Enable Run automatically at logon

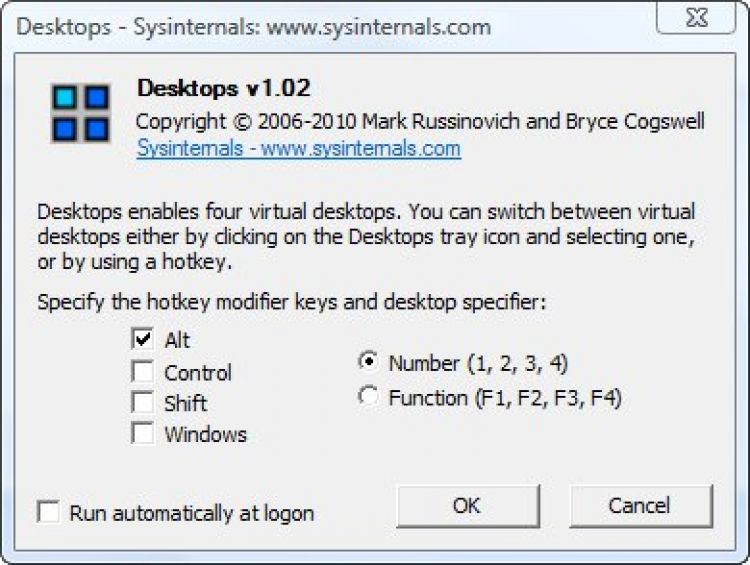[48, 513]
